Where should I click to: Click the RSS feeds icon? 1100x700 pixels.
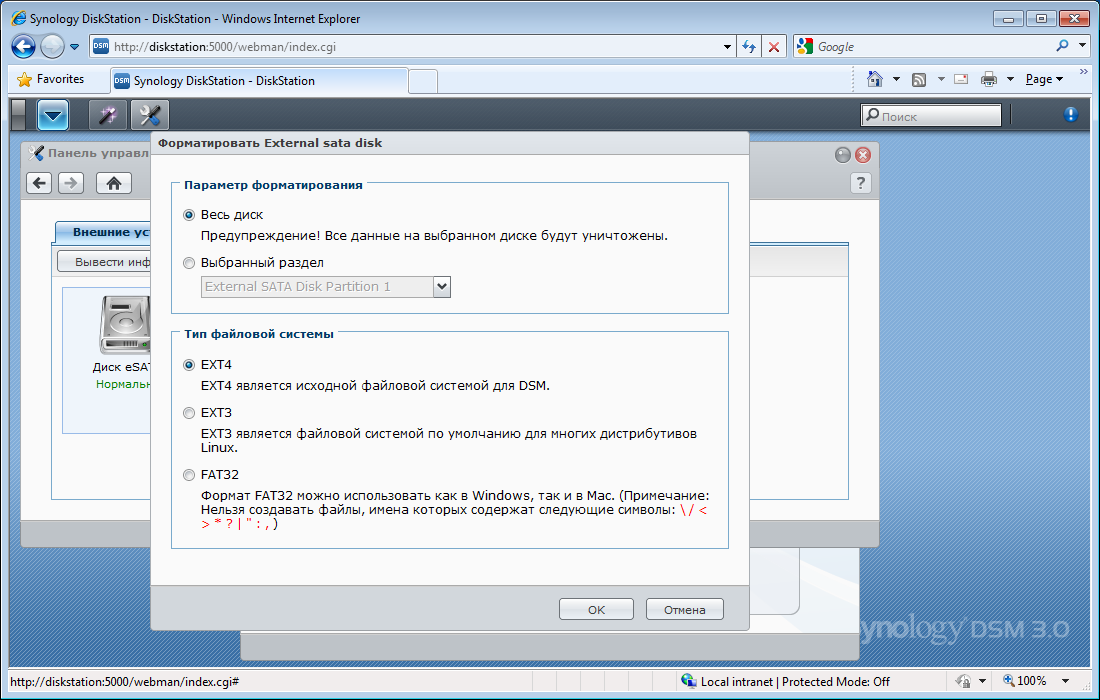(918, 79)
